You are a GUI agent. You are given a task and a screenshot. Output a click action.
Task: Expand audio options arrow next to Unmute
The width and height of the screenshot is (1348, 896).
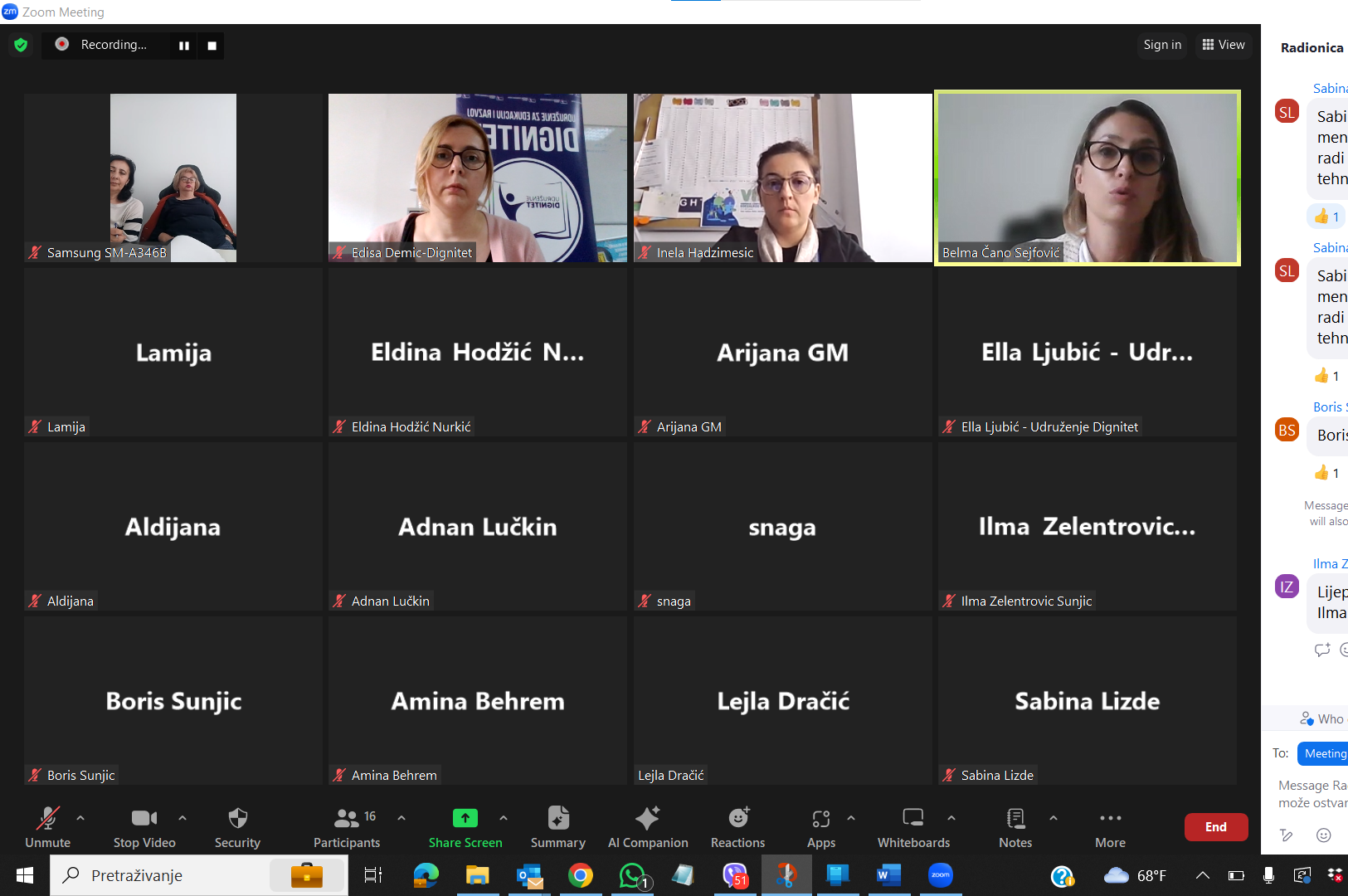pyautogui.click(x=80, y=818)
